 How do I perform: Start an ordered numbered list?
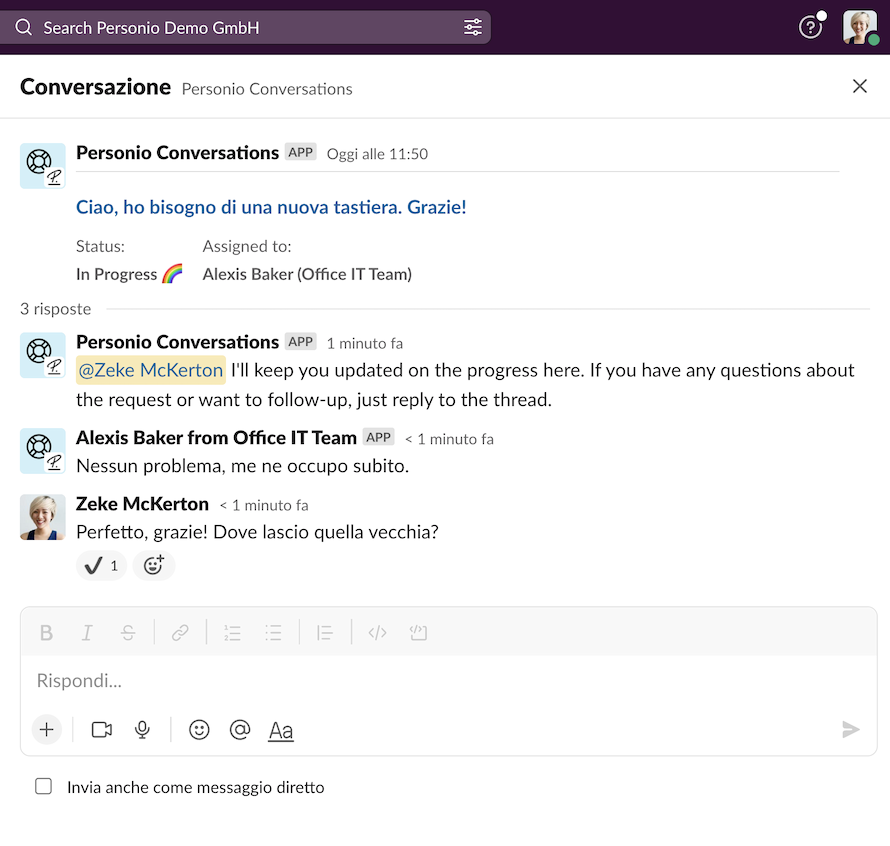(232, 633)
